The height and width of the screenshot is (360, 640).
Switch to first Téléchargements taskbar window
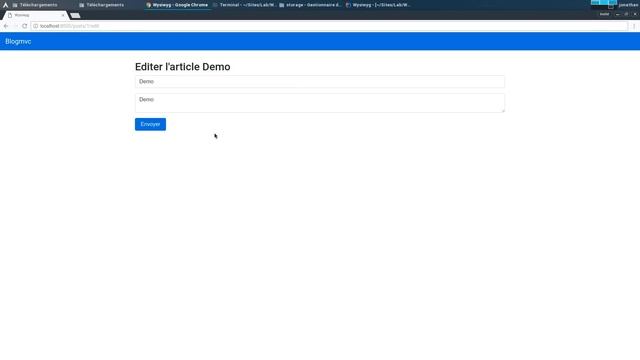click(35, 5)
